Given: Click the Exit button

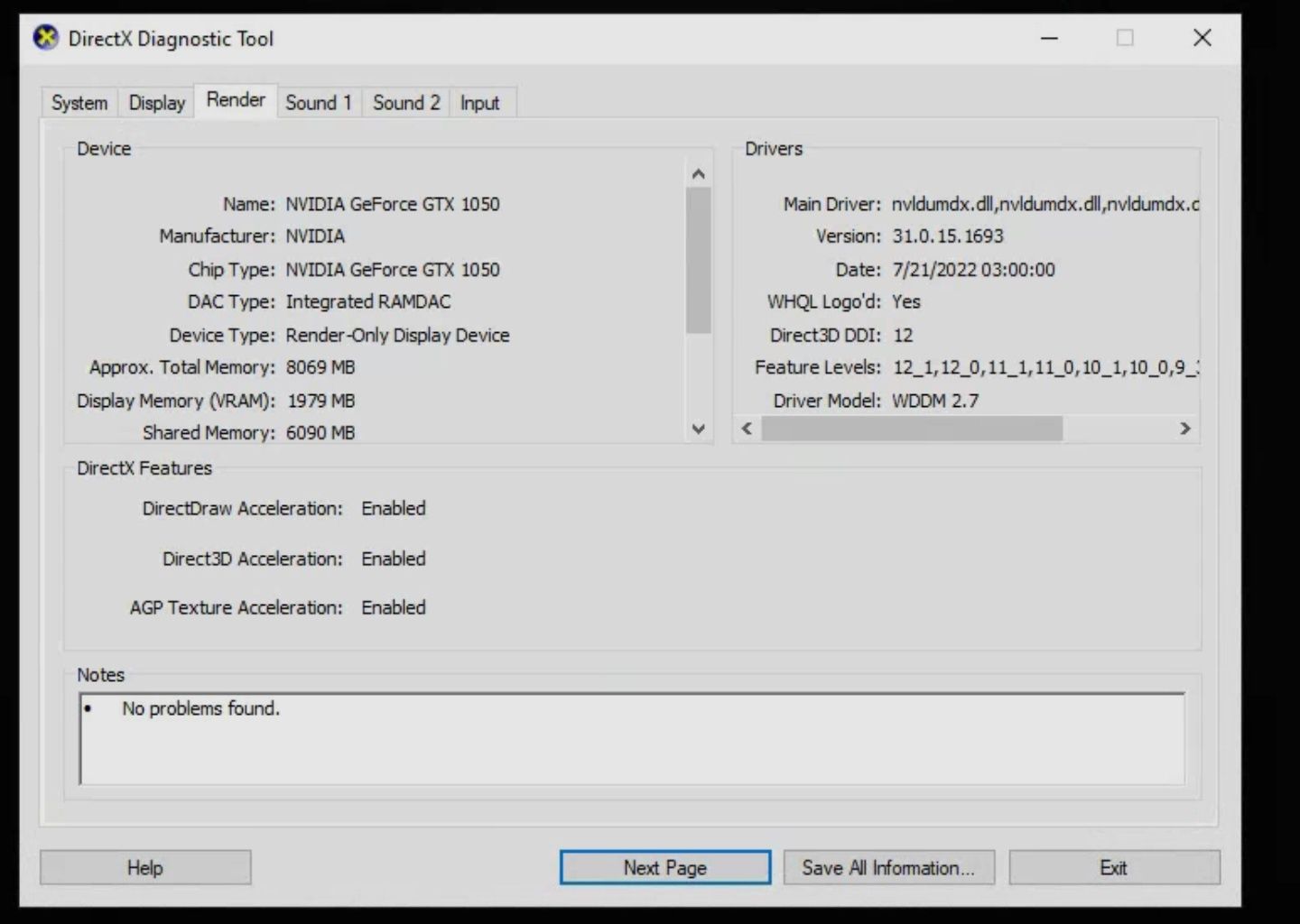Looking at the screenshot, I should [x=1114, y=868].
